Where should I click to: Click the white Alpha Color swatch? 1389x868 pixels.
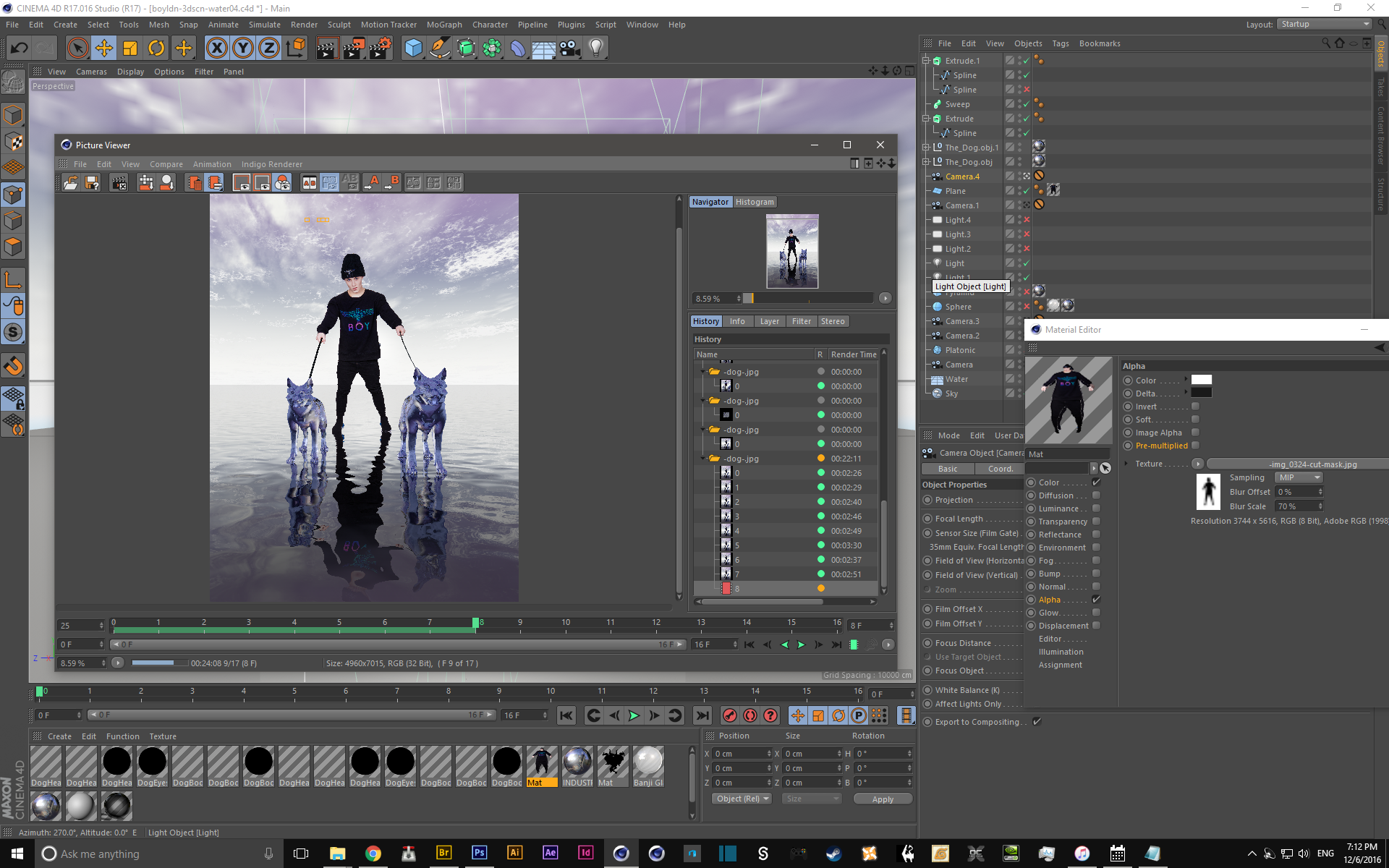coord(1201,380)
